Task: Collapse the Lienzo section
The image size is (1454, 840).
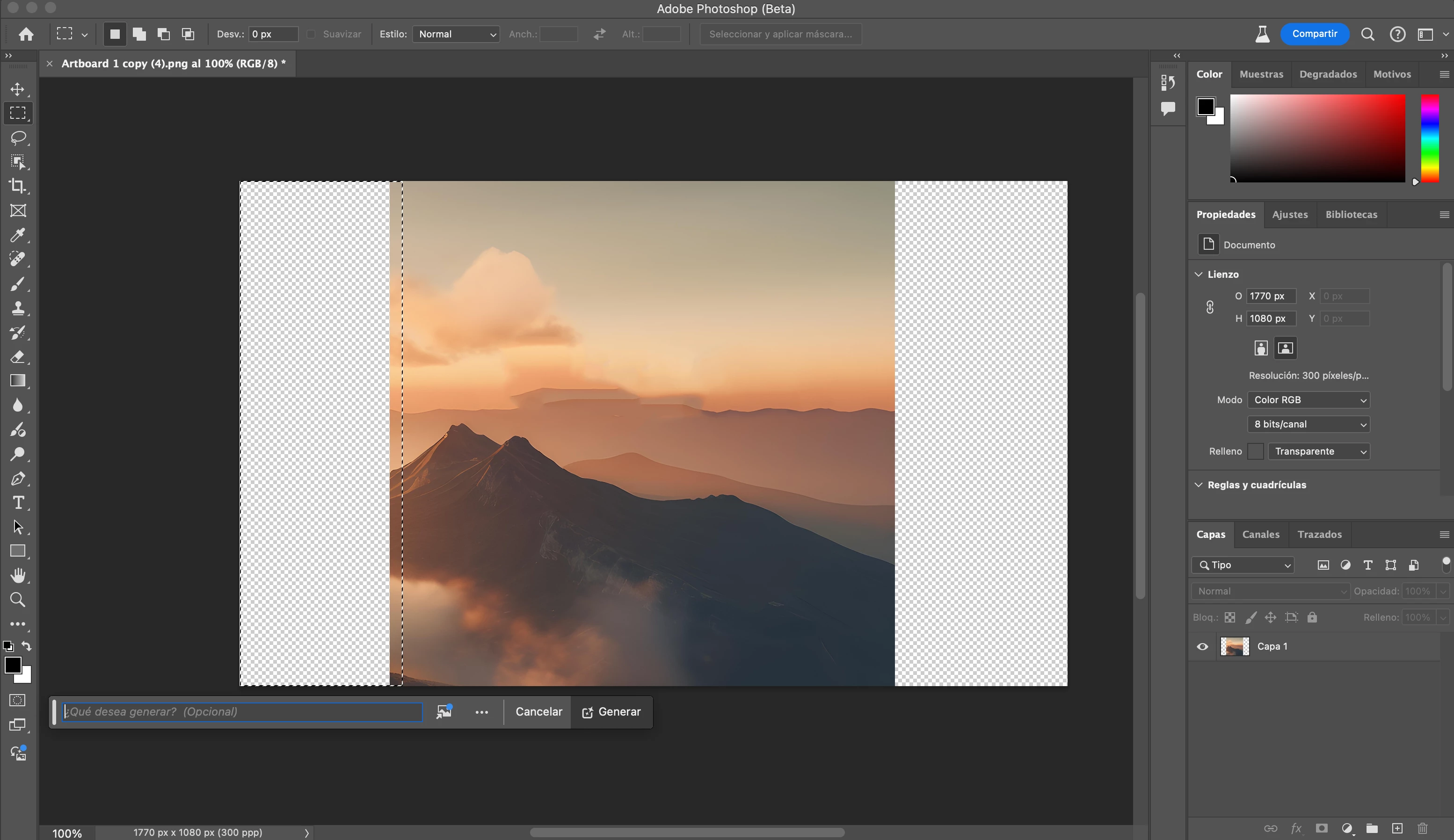Action: (1199, 274)
